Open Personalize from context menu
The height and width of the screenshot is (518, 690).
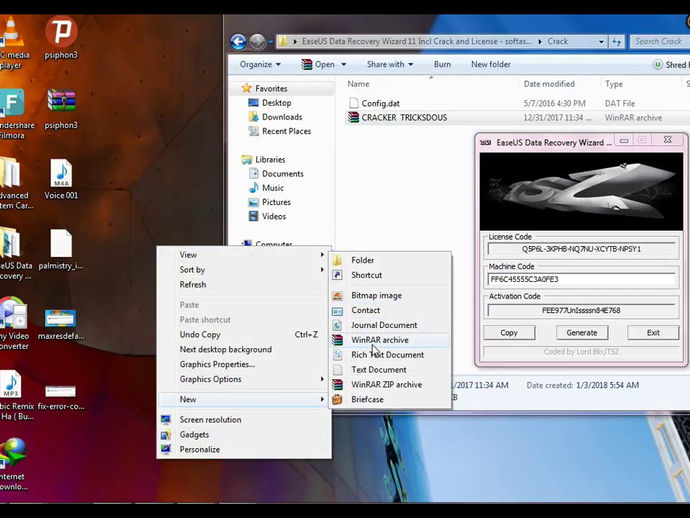click(244, 449)
